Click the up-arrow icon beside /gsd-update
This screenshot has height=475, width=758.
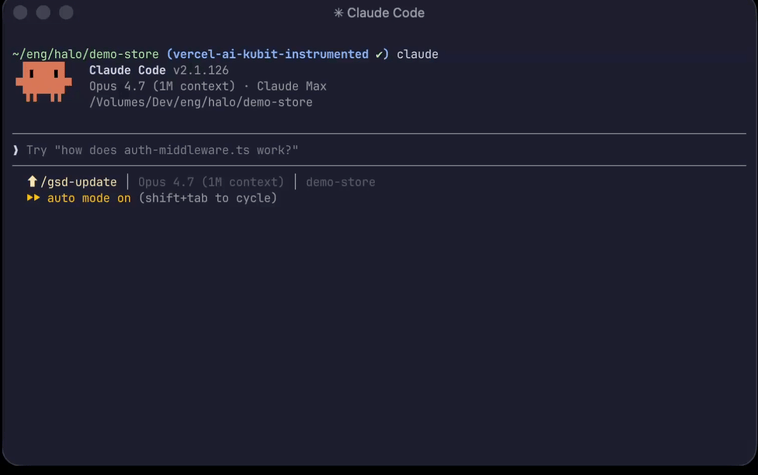(x=32, y=182)
